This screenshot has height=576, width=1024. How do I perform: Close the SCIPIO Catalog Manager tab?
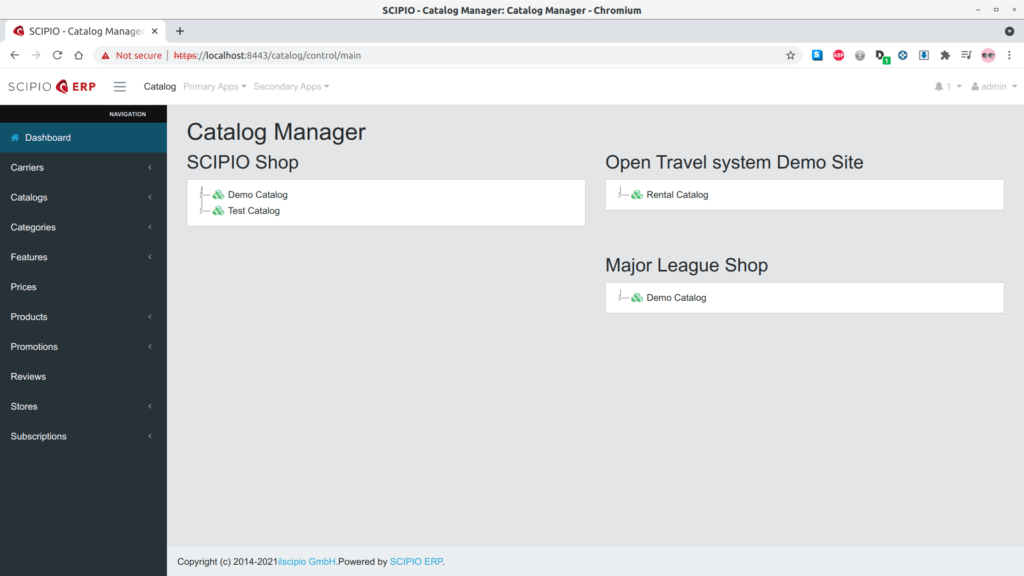155,31
